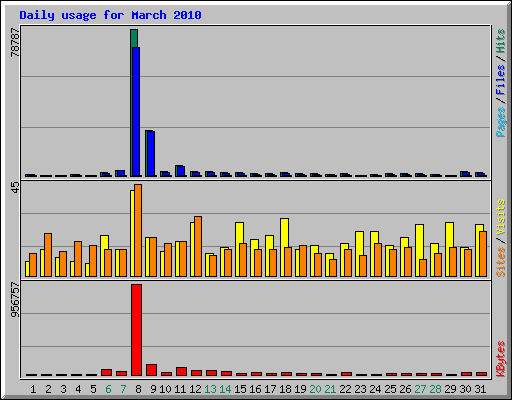Click the green day 28 axis label
Viewport: 512px width, 400px height.
click(435, 389)
